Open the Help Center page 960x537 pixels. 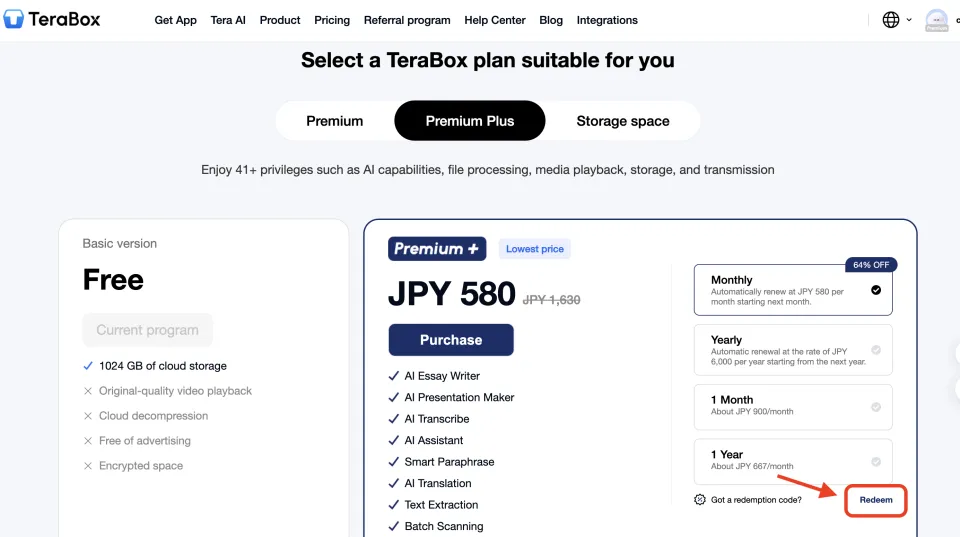495,20
